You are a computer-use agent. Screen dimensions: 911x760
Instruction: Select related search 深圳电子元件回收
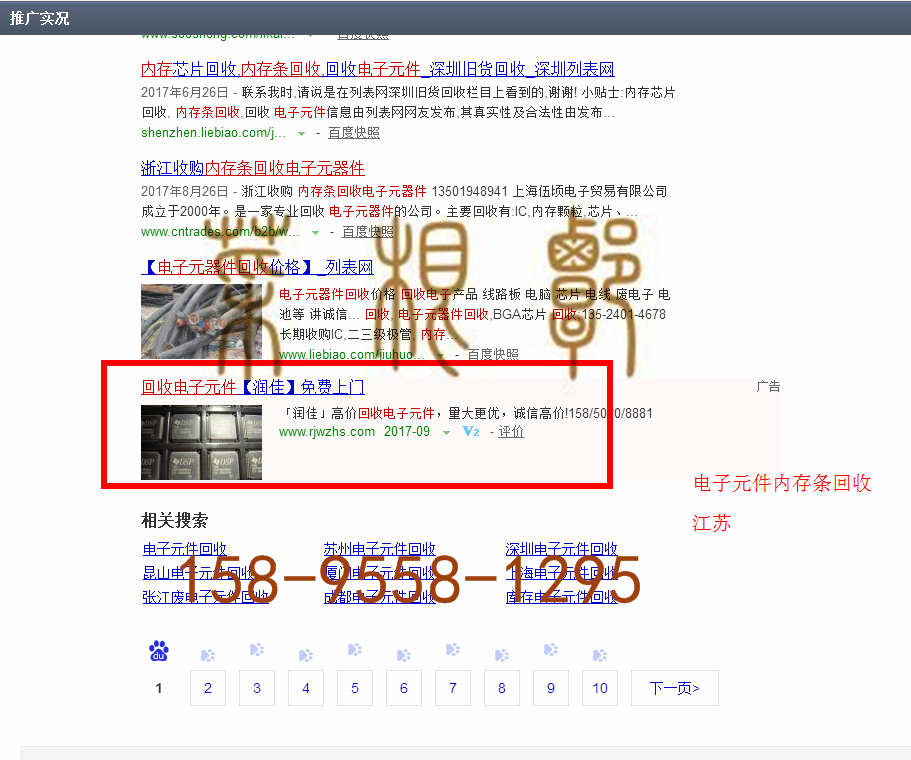561,549
